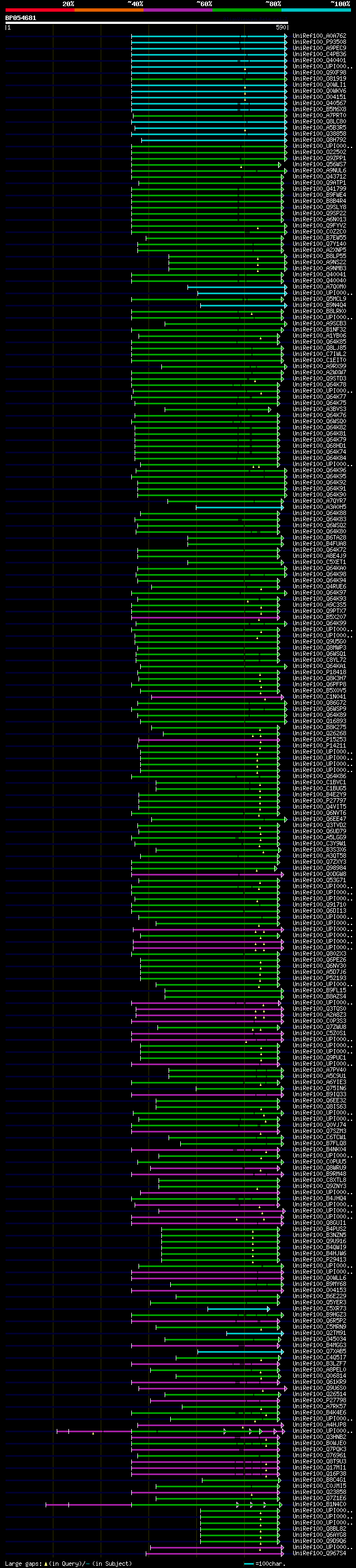Image resolution: width=356 pixels, height=1568 pixels.
Task: Open hit UniRef100_Q8H792
Action: tap(319, 140)
